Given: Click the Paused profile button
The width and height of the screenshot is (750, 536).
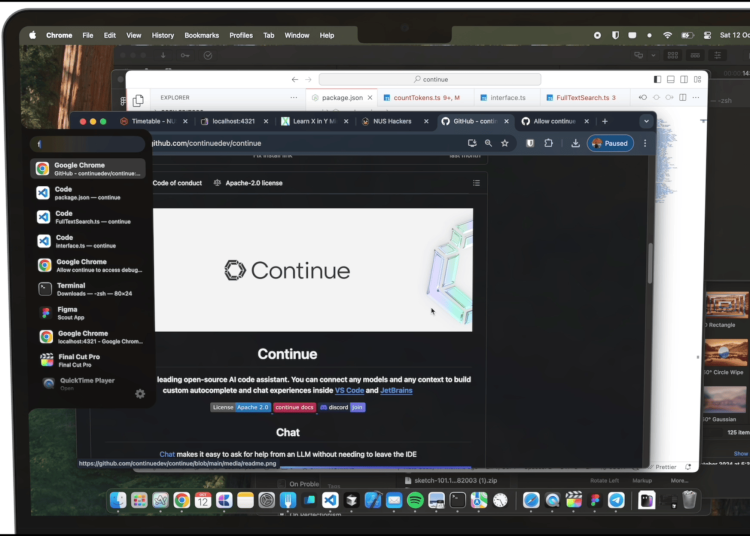Looking at the screenshot, I should click(x=610, y=143).
